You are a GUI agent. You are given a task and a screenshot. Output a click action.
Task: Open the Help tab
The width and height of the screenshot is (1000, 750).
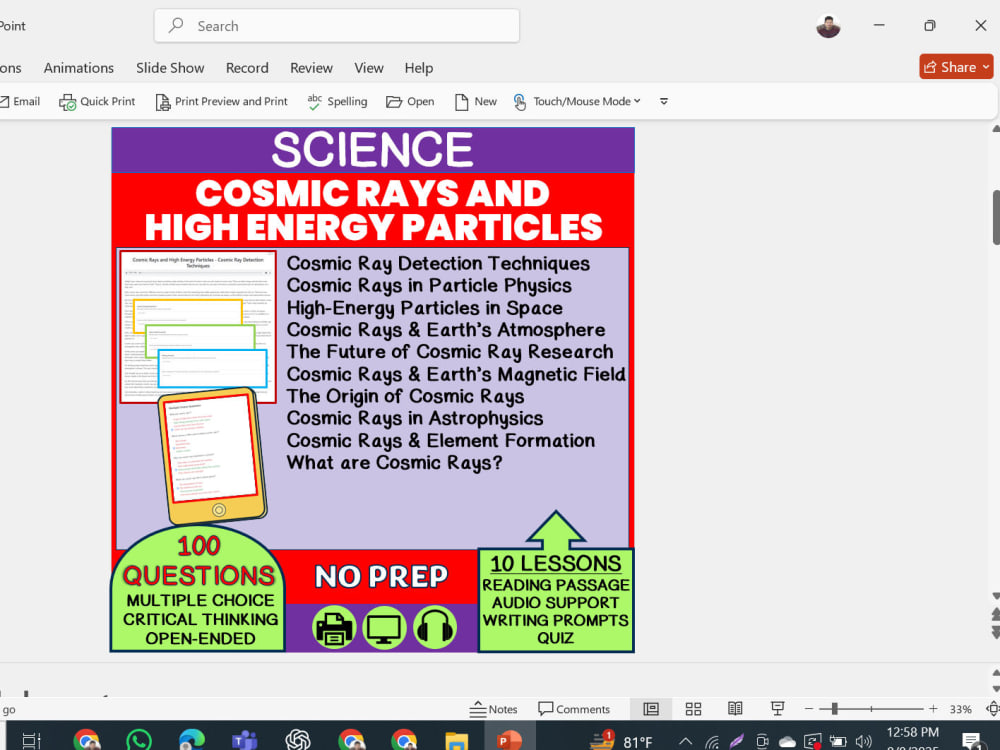click(418, 68)
